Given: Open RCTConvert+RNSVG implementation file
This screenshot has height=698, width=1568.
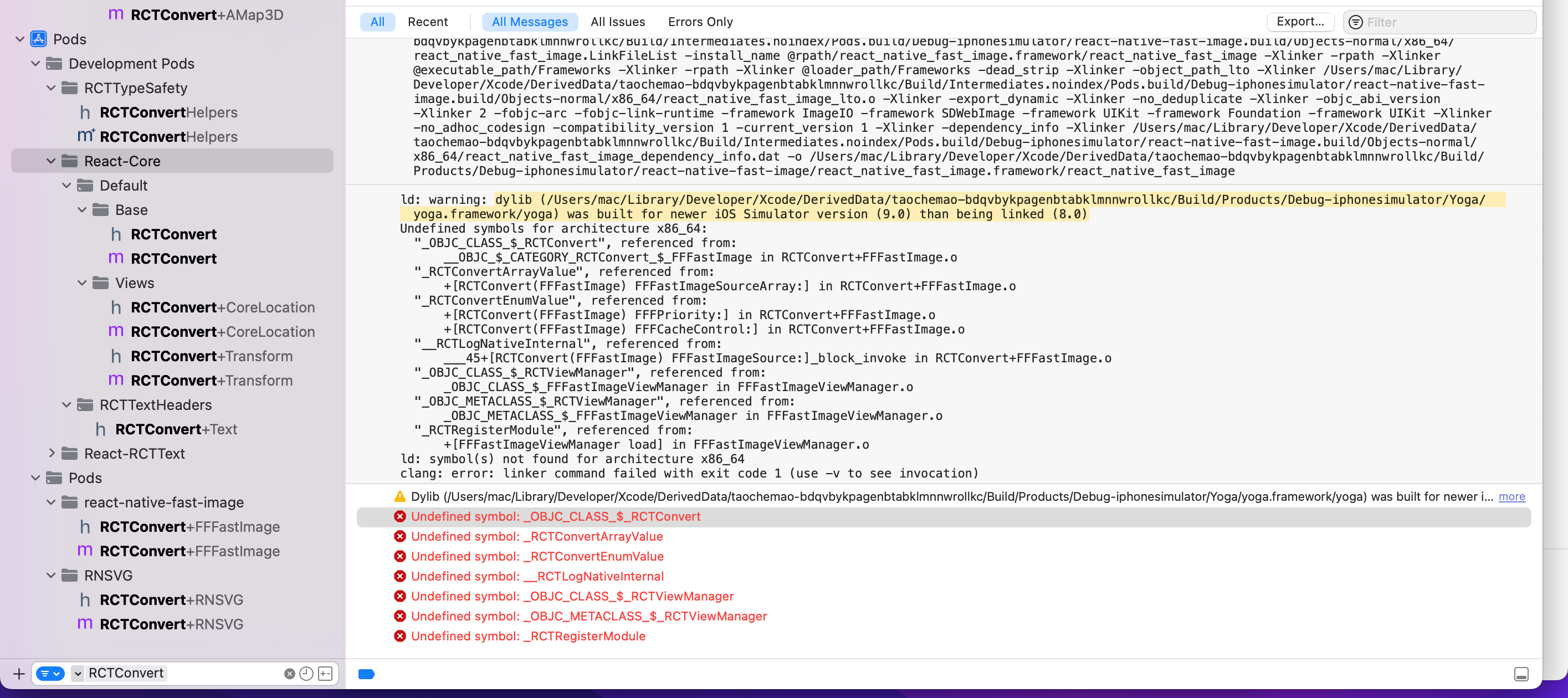Looking at the screenshot, I should click(171, 624).
